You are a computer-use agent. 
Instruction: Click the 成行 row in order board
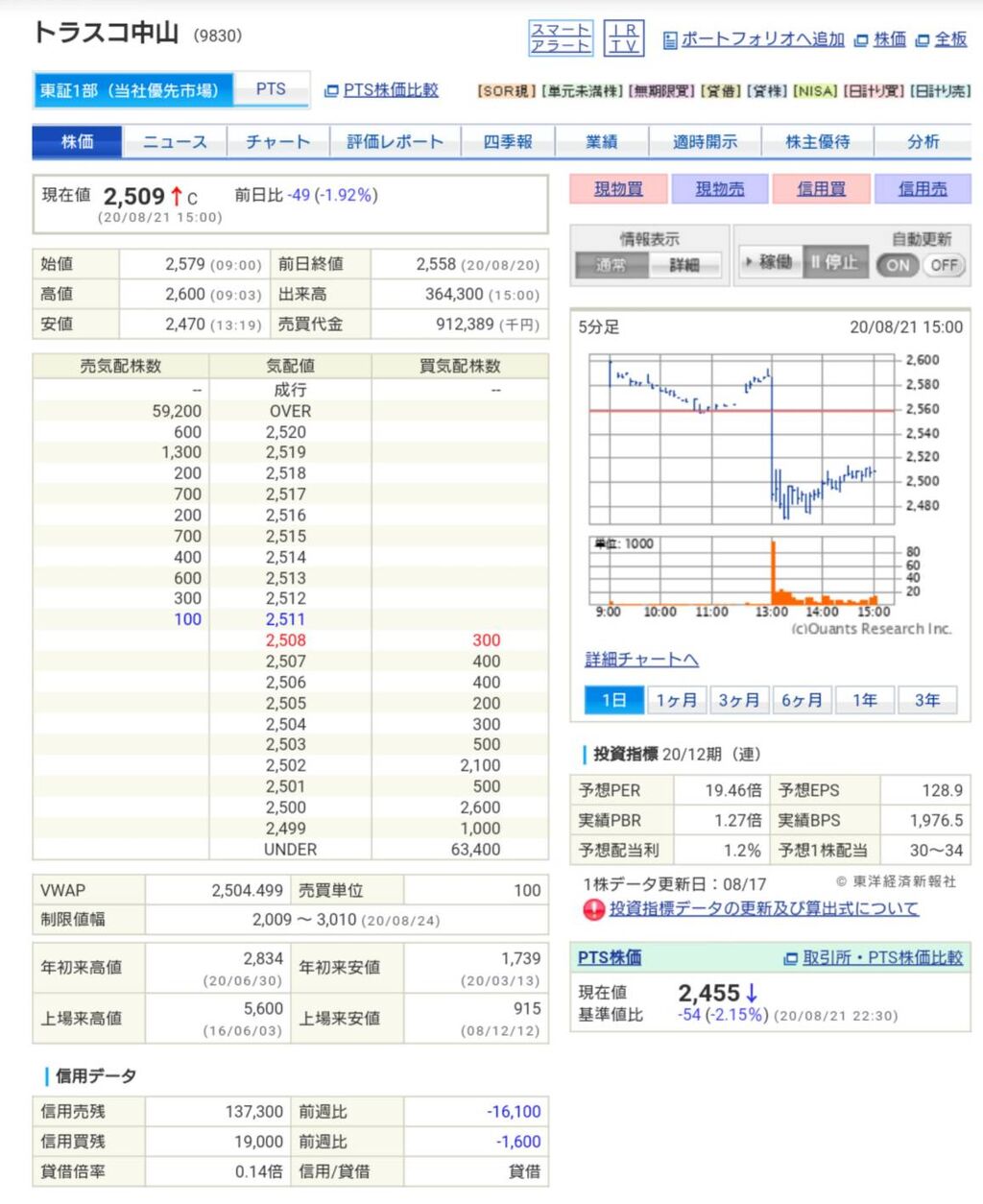coord(290,390)
